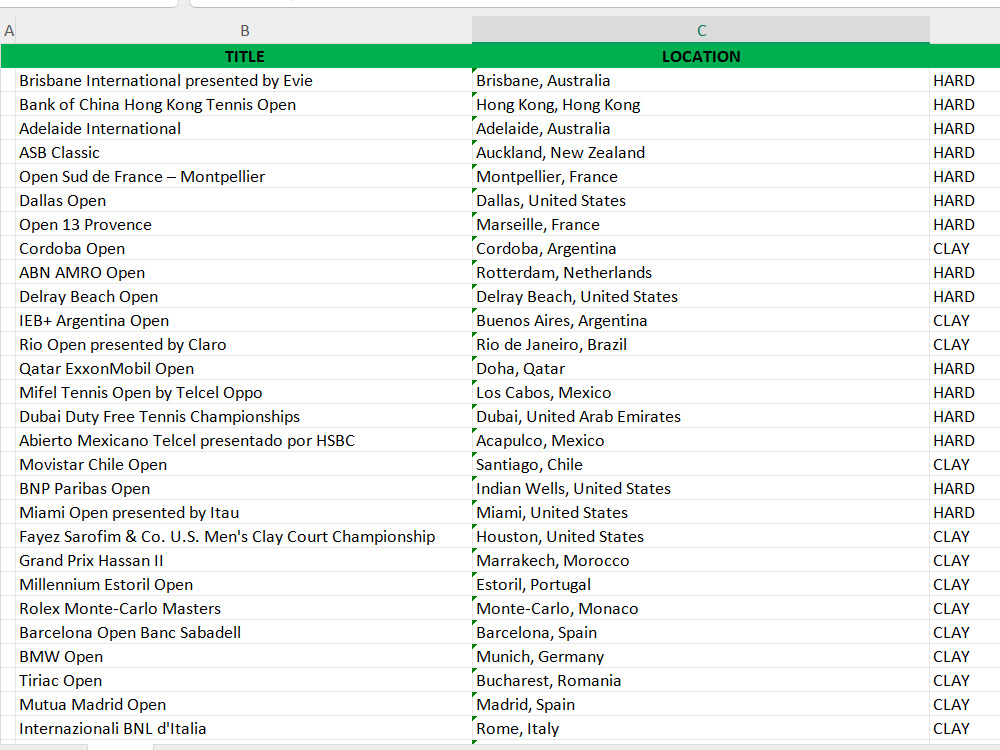Image resolution: width=1000 pixels, height=750 pixels.
Task: Select cell 'Bank of China Hong Kong Tennis Open'
Action: tap(244, 105)
